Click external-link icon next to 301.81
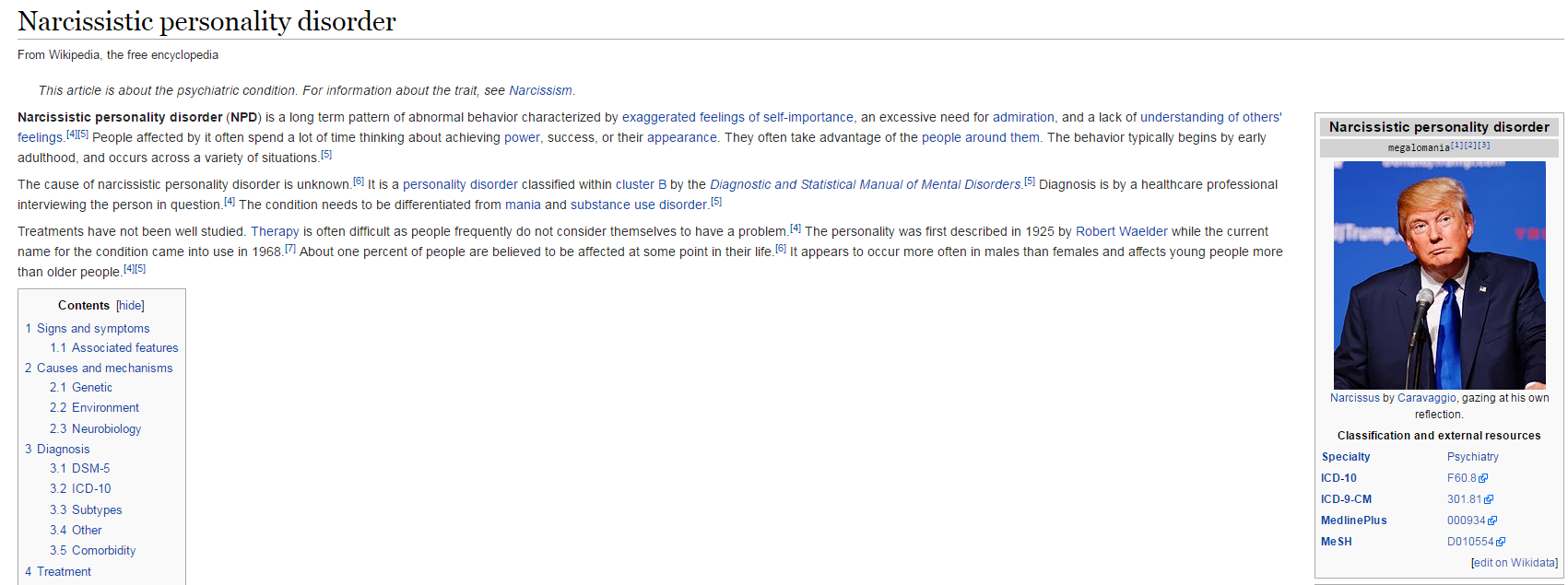The height and width of the screenshot is (585, 1568). 1489,499
